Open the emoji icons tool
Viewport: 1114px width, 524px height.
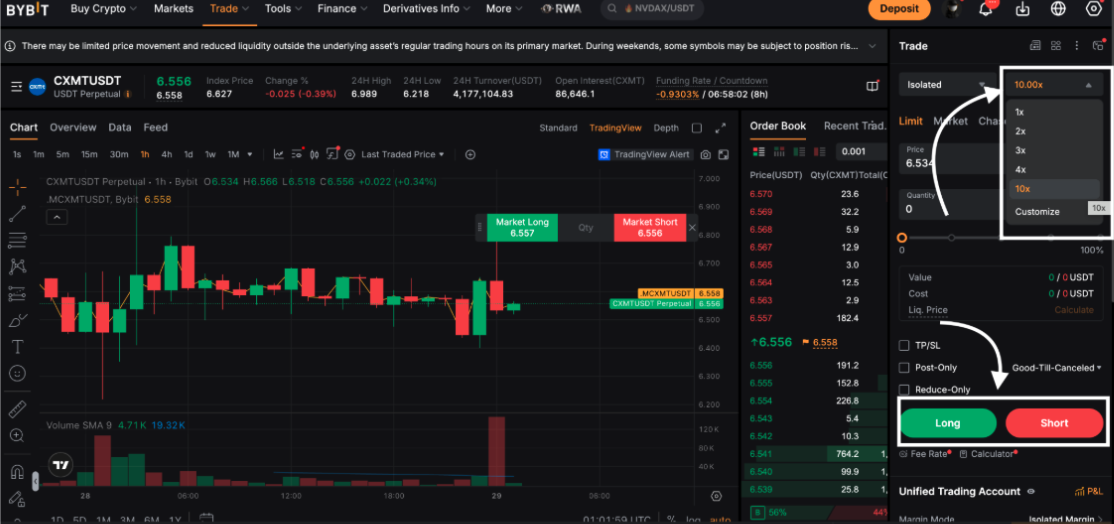(x=18, y=373)
